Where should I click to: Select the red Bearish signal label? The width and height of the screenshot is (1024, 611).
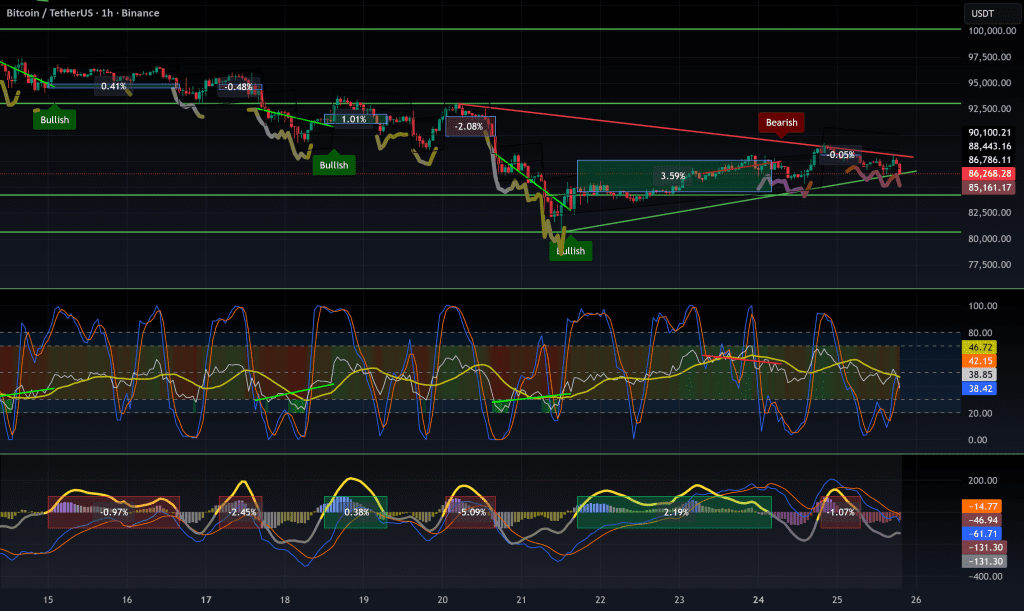click(x=781, y=123)
